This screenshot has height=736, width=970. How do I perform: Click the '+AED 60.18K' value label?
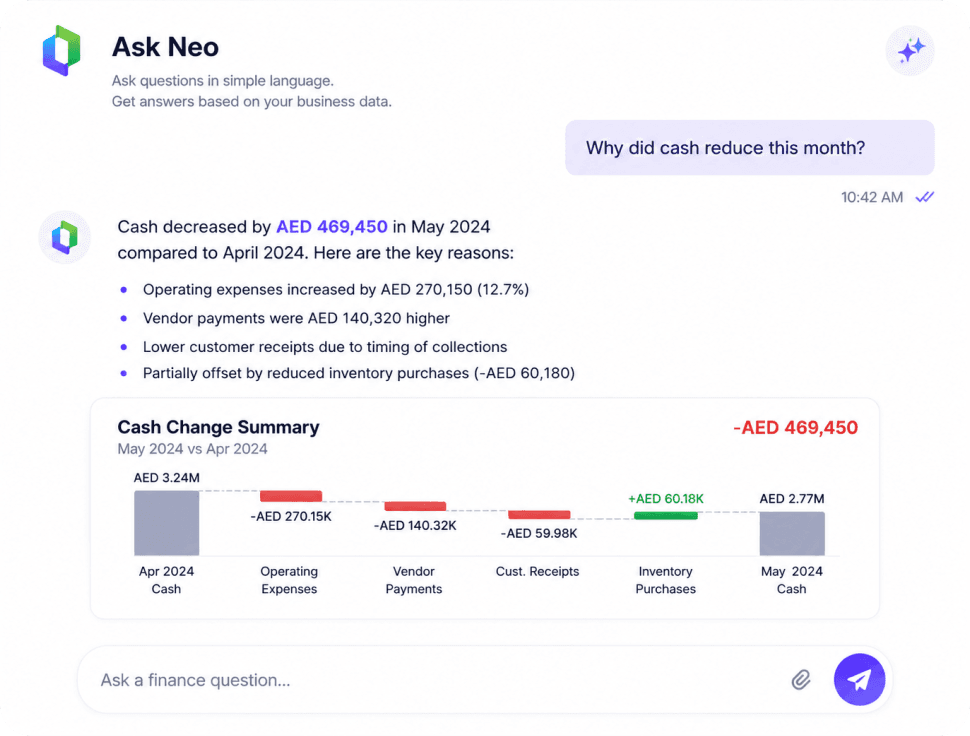pos(666,499)
